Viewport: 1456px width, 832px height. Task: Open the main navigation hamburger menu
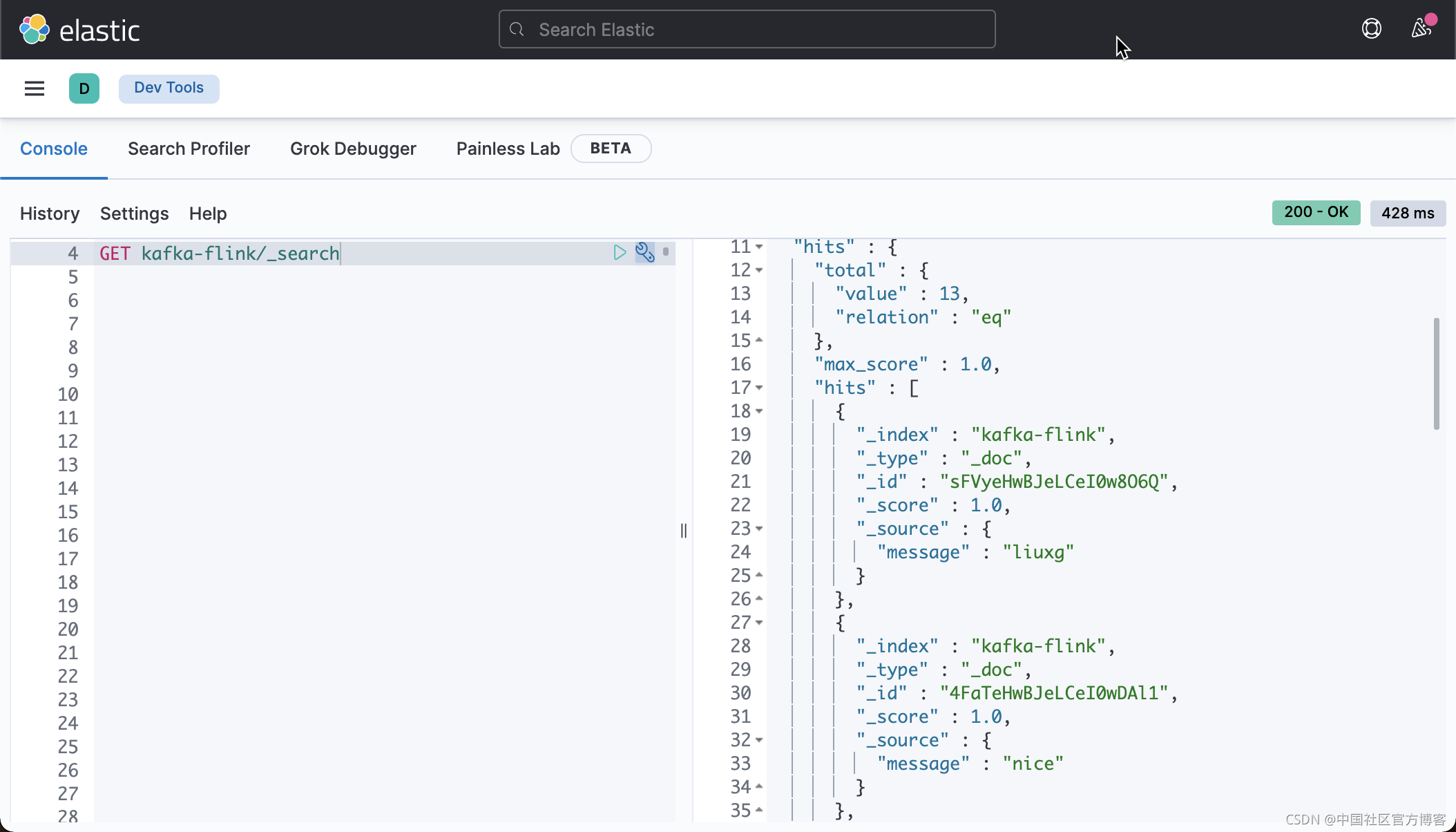point(35,88)
